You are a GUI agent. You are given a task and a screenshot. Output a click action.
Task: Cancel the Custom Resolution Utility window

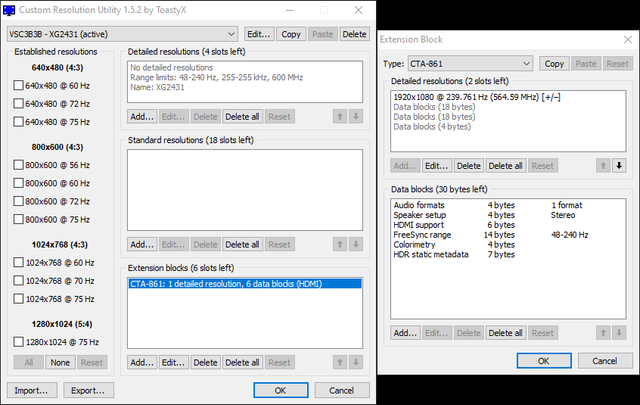click(342, 390)
